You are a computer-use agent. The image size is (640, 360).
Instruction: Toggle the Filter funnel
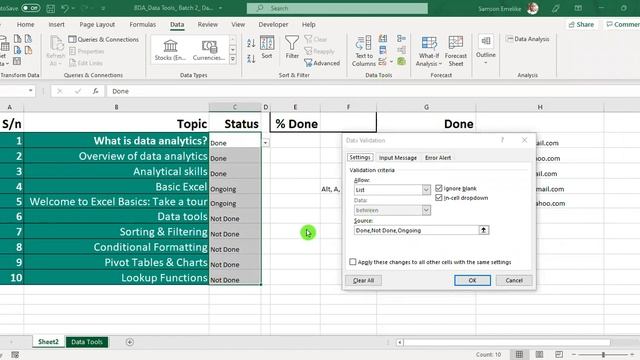click(x=292, y=47)
